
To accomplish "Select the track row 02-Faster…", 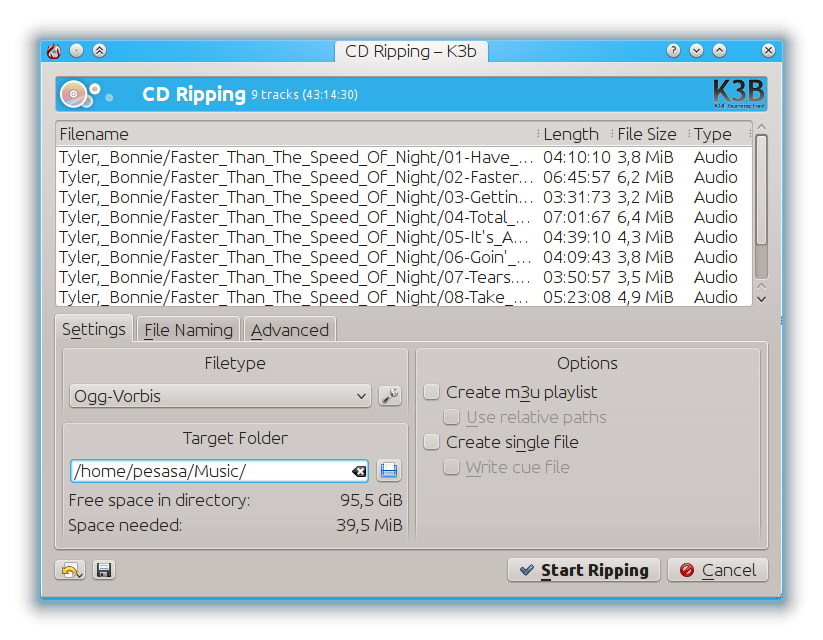I will click(404, 177).
